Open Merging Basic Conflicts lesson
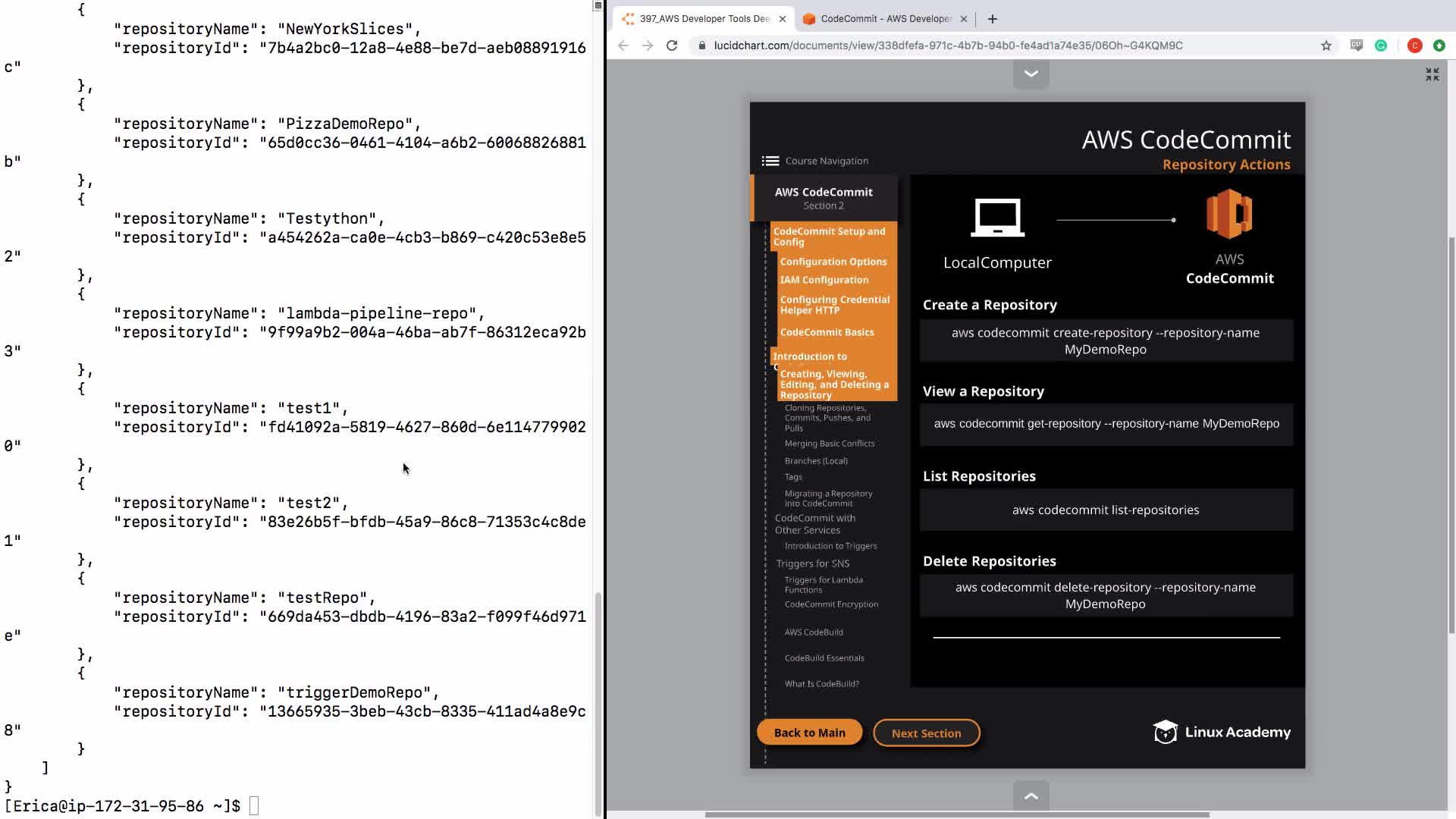The width and height of the screenshot is (1456, 819). [x=829, y=444]
